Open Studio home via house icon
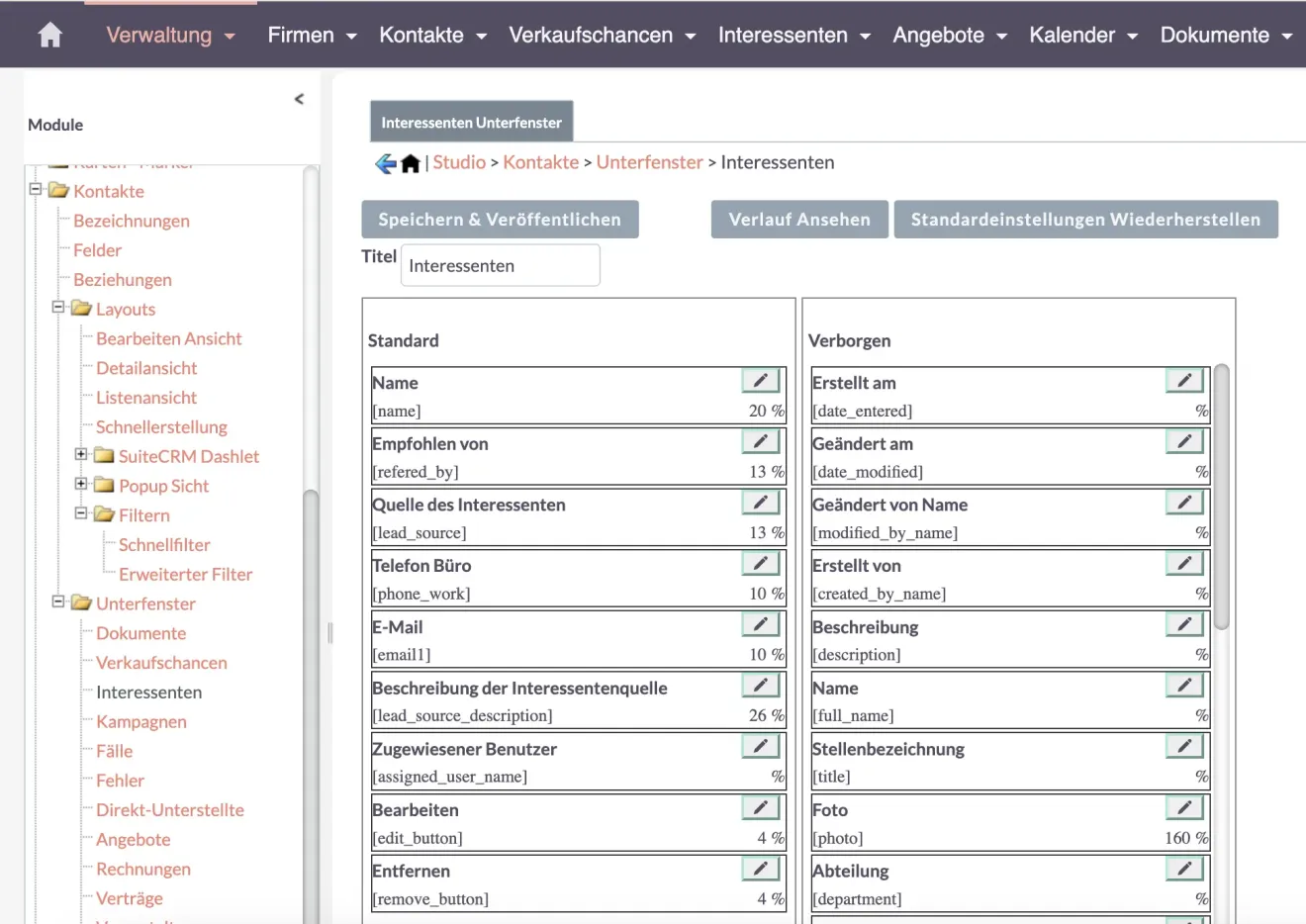Image resolution: width=1306 pixels, height=924 pixels. pyautogui.click(x=410, y=162)
